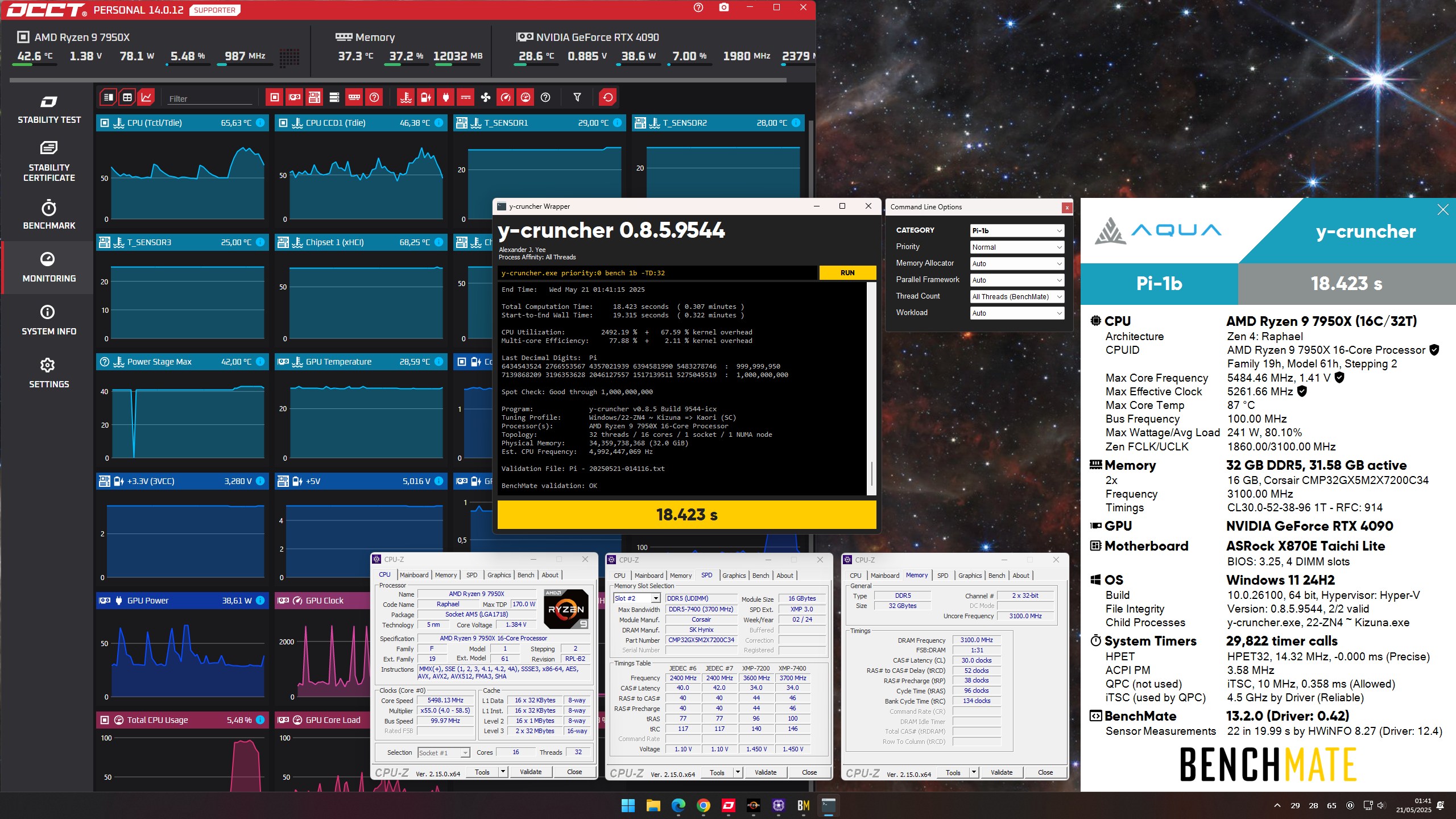
Task: Click Validate in CPU-Z Memory window
Action: [1002, 772]
